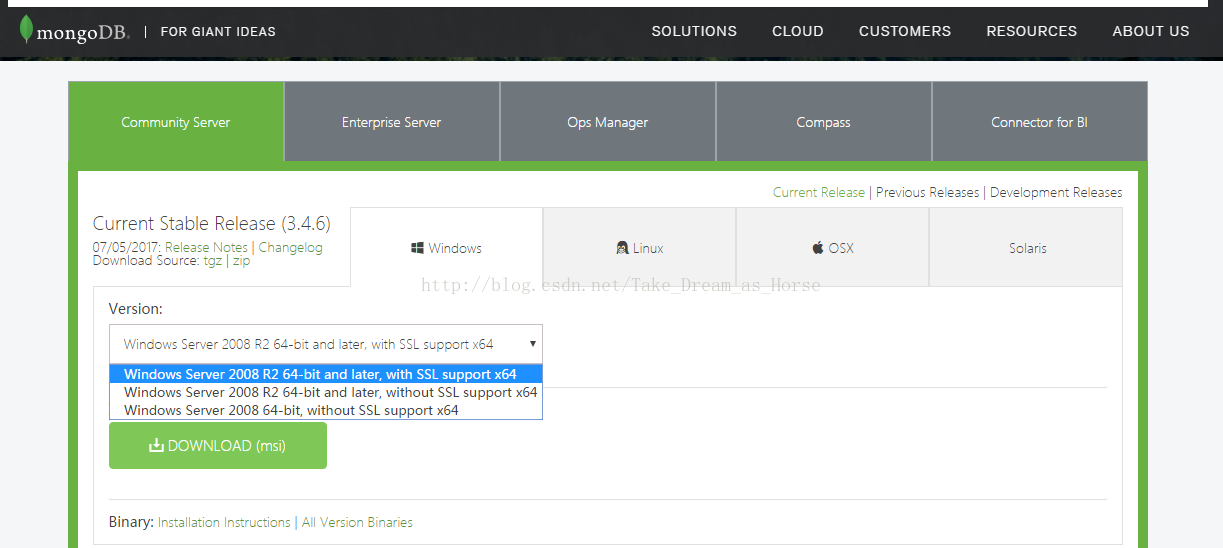Download source zip link
This screenshot has height=548, width=1223.
[241, 260]
